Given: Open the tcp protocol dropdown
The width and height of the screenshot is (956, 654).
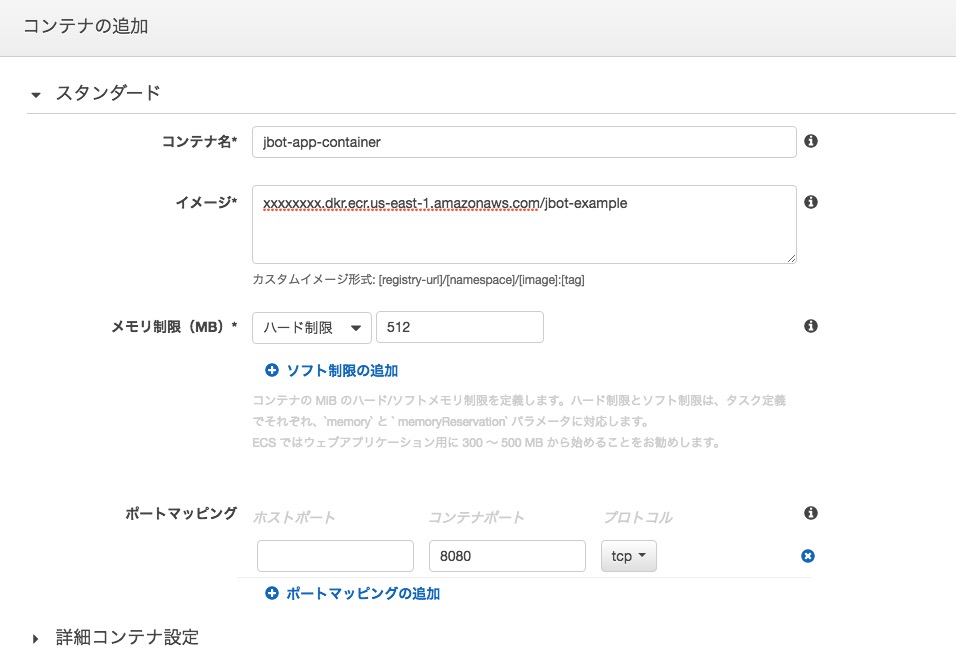Looking at the screenshot, I should 628,556.
